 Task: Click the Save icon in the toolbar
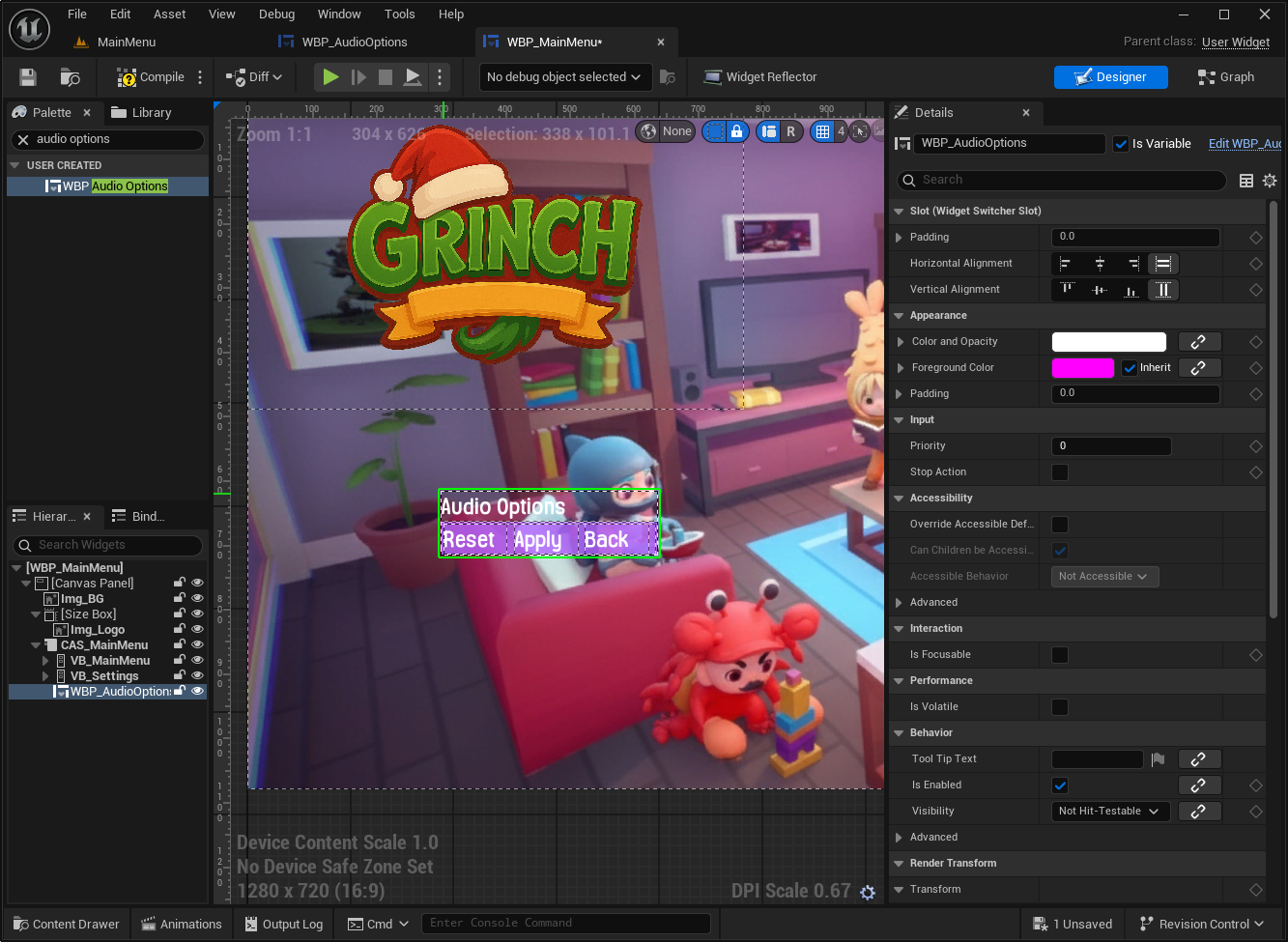coord(28,77)
